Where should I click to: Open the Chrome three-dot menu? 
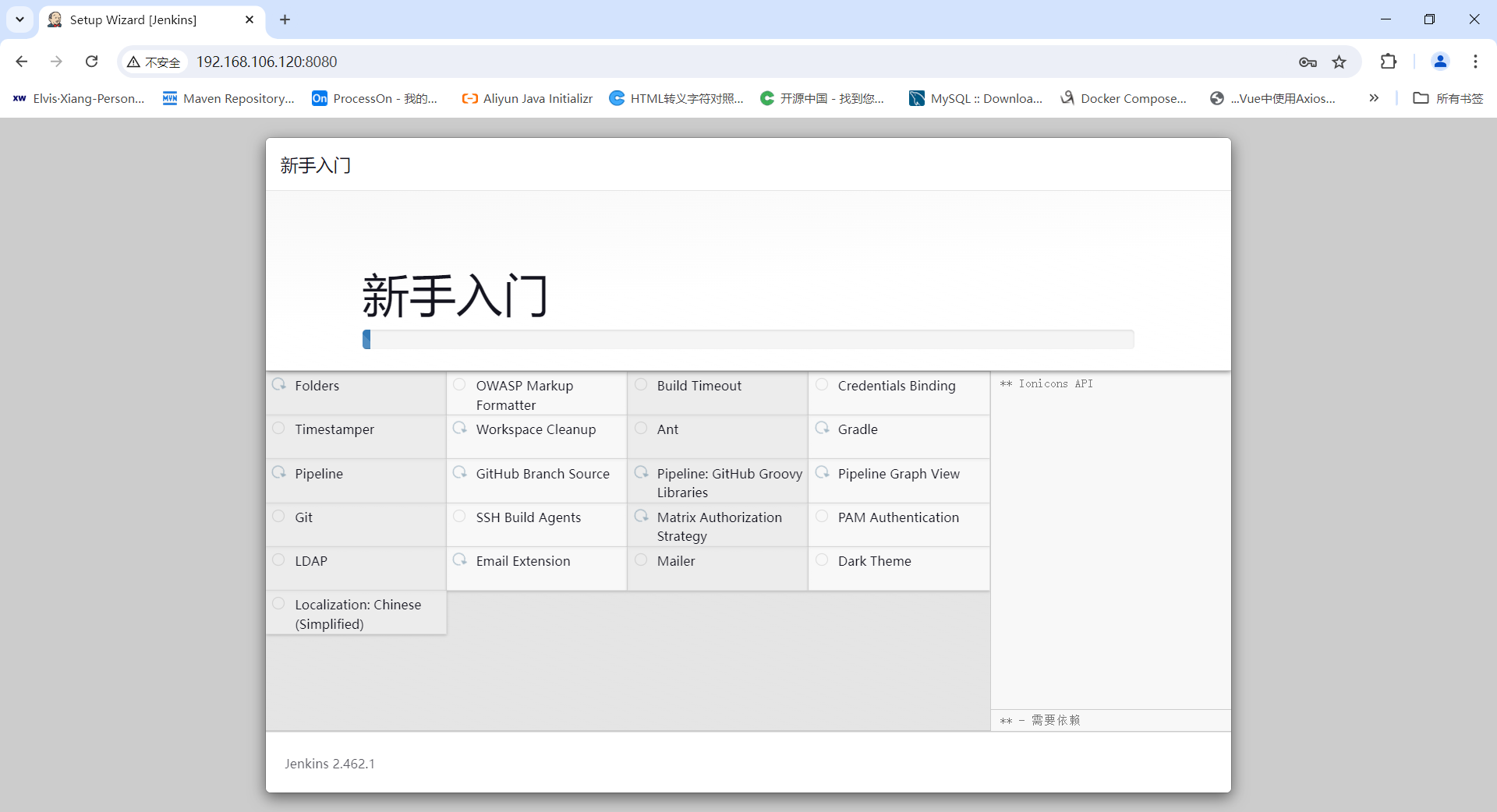(1475, 62)
